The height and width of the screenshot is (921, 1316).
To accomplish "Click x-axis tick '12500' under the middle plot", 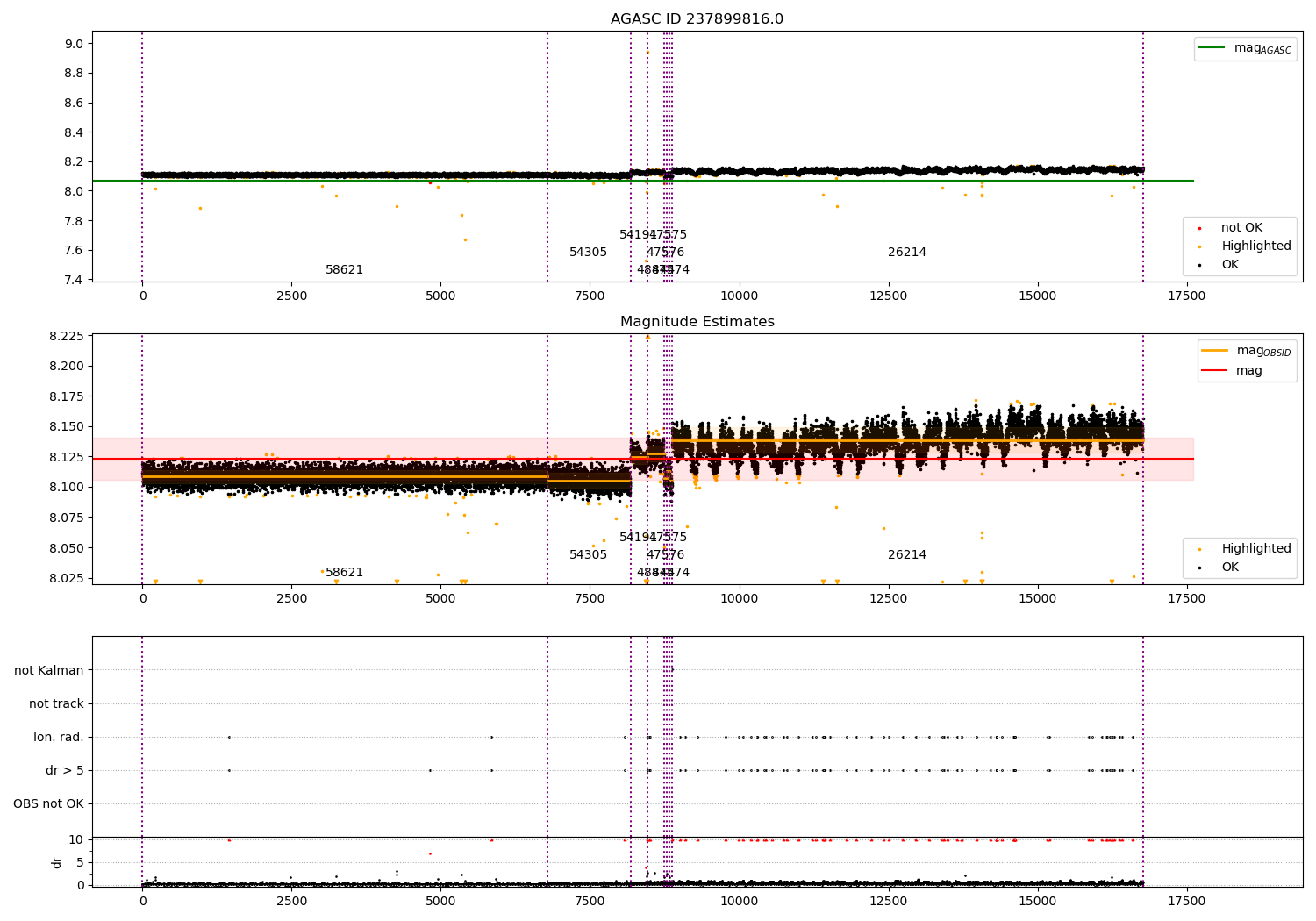I will 889,599.
